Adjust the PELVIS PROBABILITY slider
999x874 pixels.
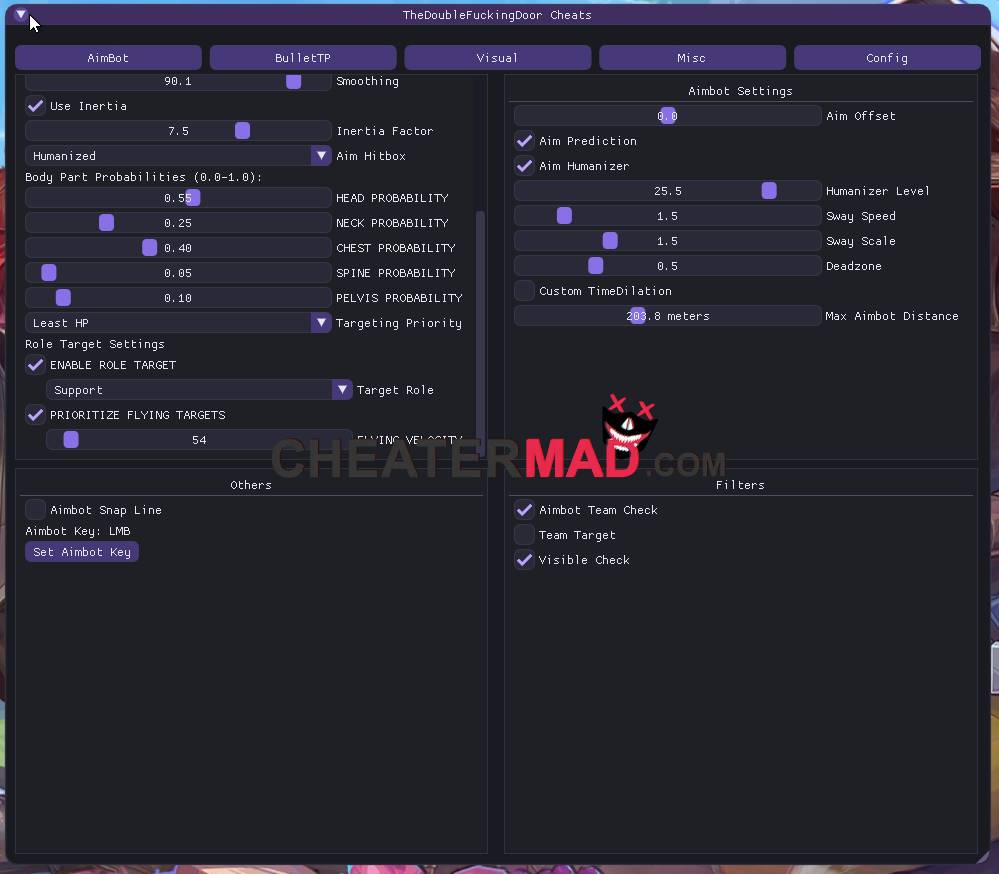pyautogui.click(x=178, y=297)
